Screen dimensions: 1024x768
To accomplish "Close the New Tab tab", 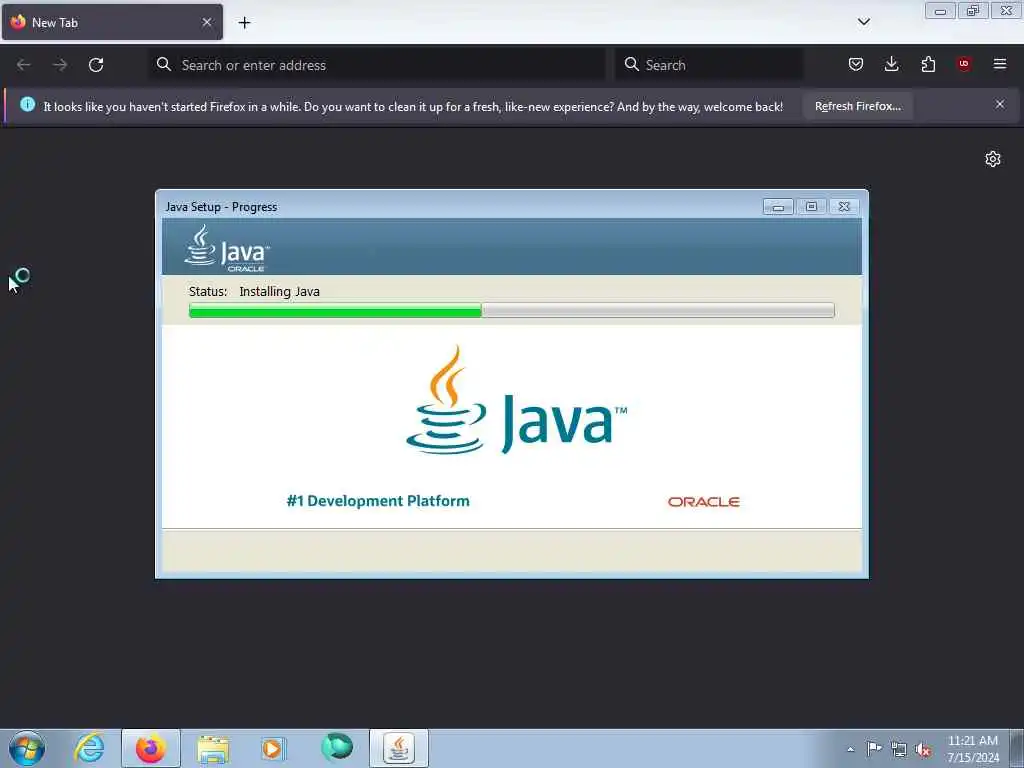I will click(207, 22).
